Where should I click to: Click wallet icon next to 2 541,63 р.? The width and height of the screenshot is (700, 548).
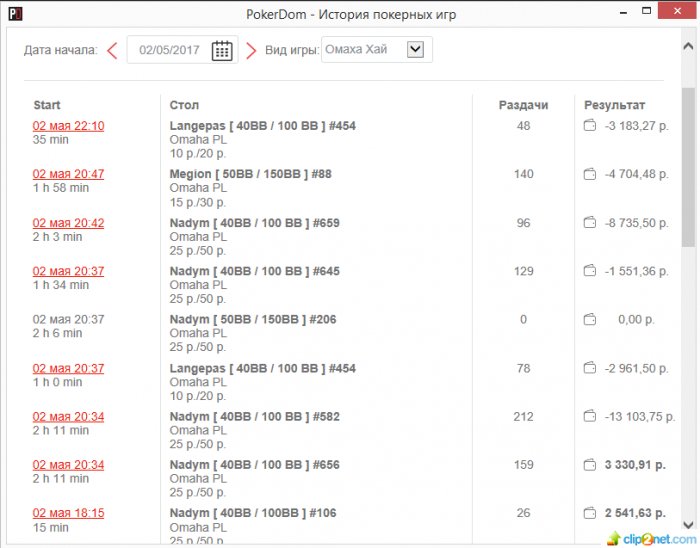click(590, 513)
